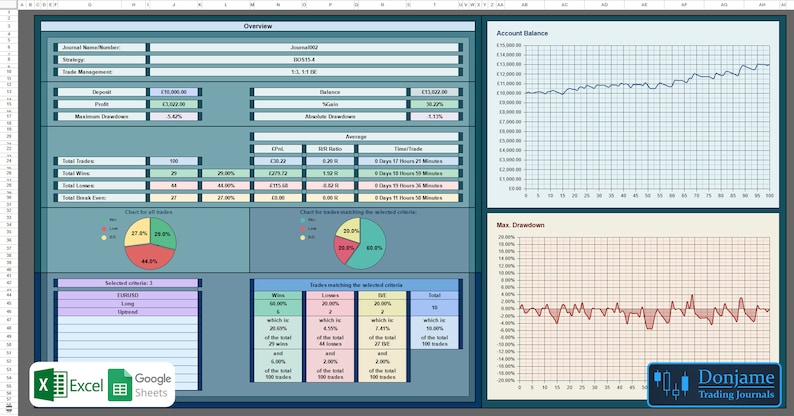Screen dimensions: 794x416
Task: Select '0 Days 11 Hours 58 Minutes' cell
Action: pos(408,198)
